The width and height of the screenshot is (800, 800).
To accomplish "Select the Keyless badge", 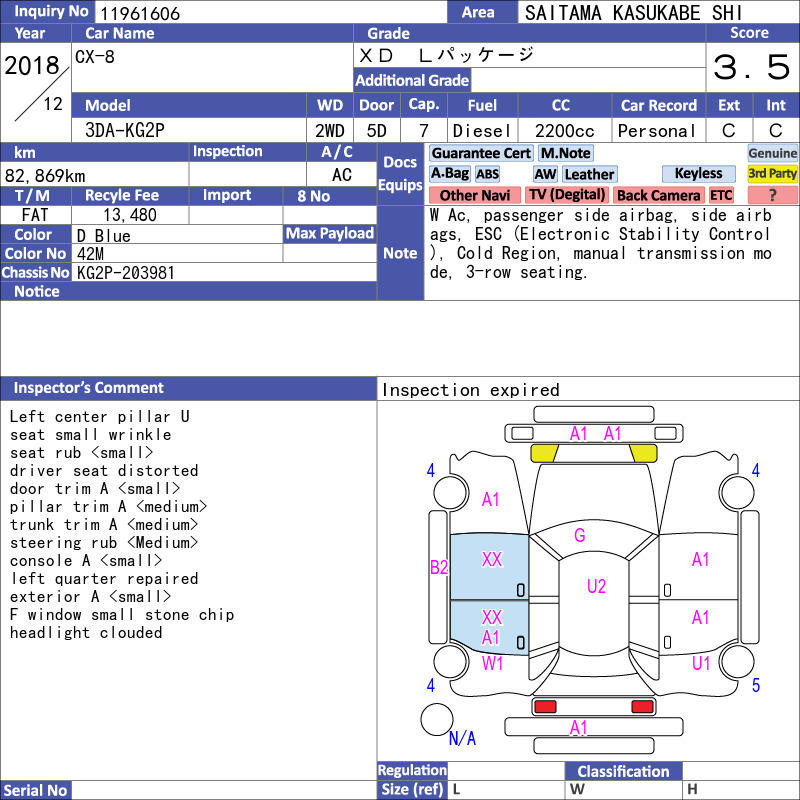I will 698,173.
